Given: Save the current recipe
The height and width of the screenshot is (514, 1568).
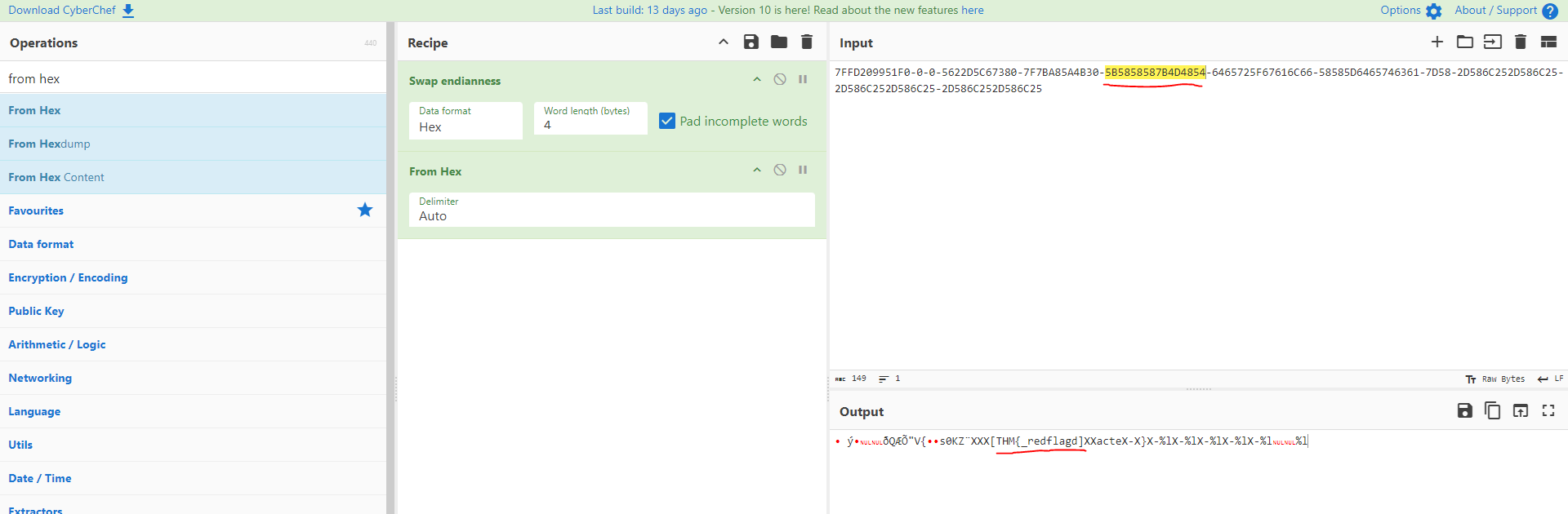Looking at the screenshot, I should [x=751, y=42].
